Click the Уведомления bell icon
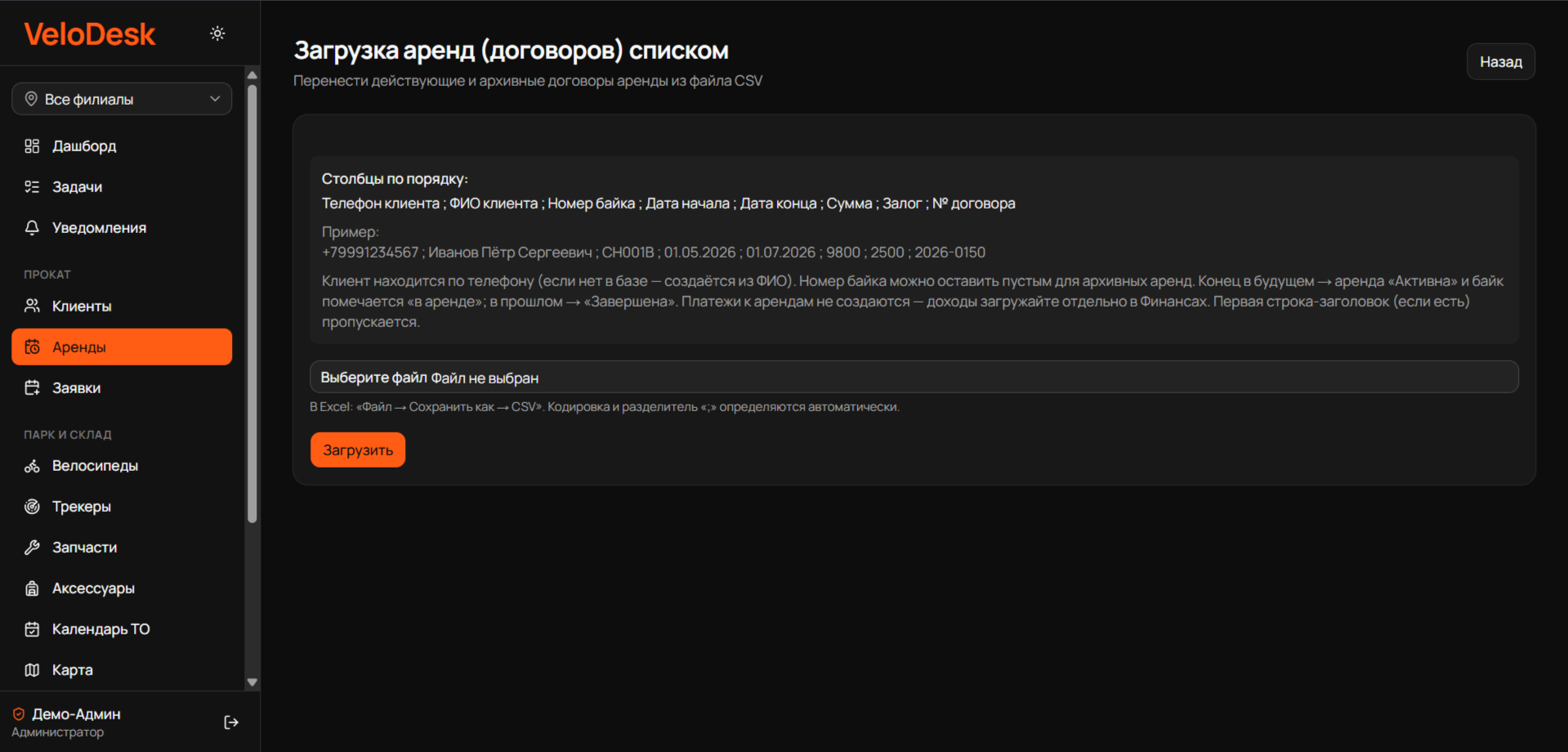This screenshot has width=1568, height=752. (x=32, y=228)
